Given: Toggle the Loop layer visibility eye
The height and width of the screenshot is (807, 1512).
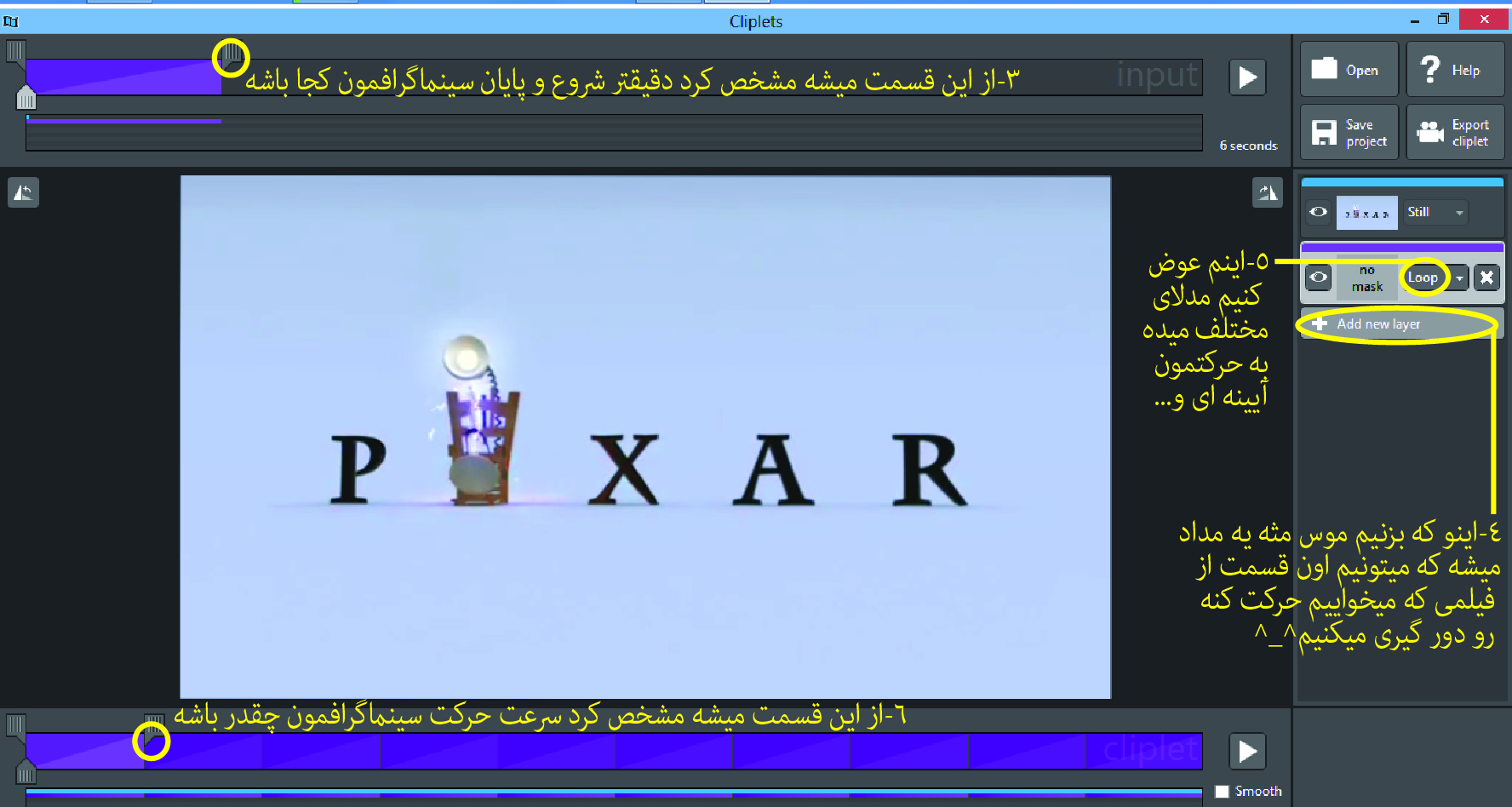Looking at the screenshot, I should click(x=1318, y=278).
